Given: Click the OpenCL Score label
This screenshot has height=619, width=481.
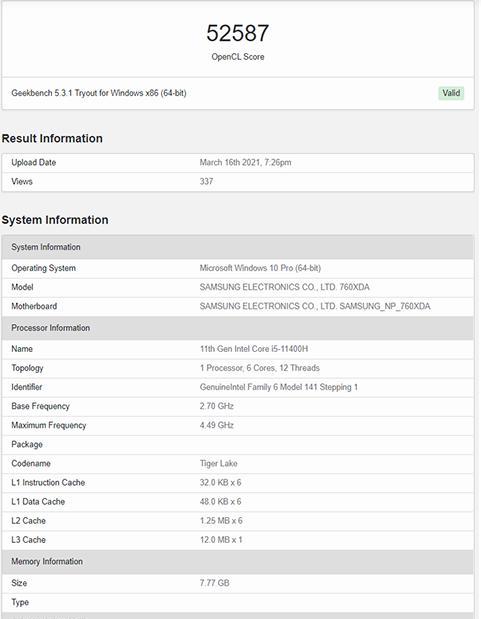Looking at the screenshot, I should [238, 57].
